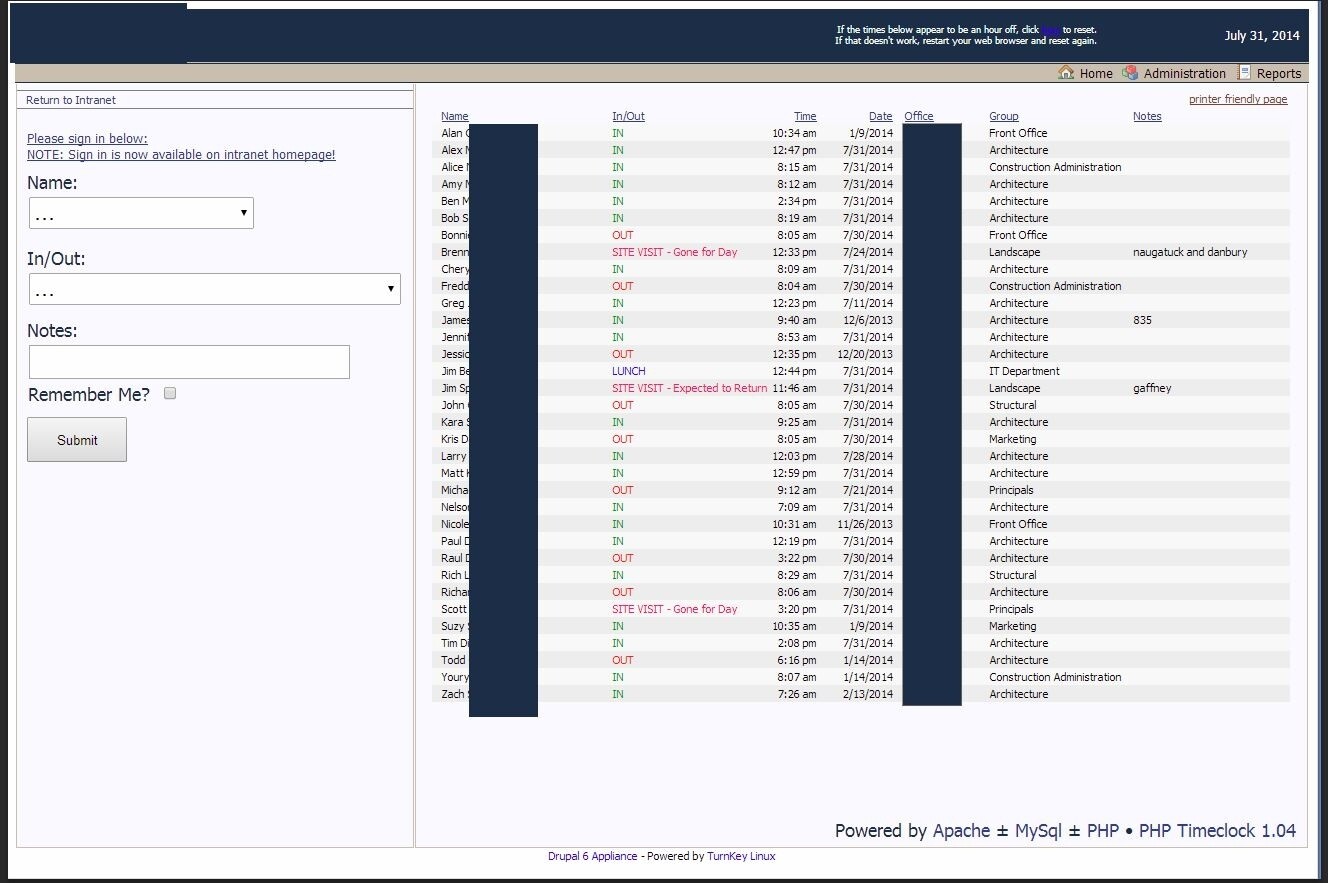Click the Return to Intranet link
Viewport: 1328px width, 883px height.
(x=71, y=100)
